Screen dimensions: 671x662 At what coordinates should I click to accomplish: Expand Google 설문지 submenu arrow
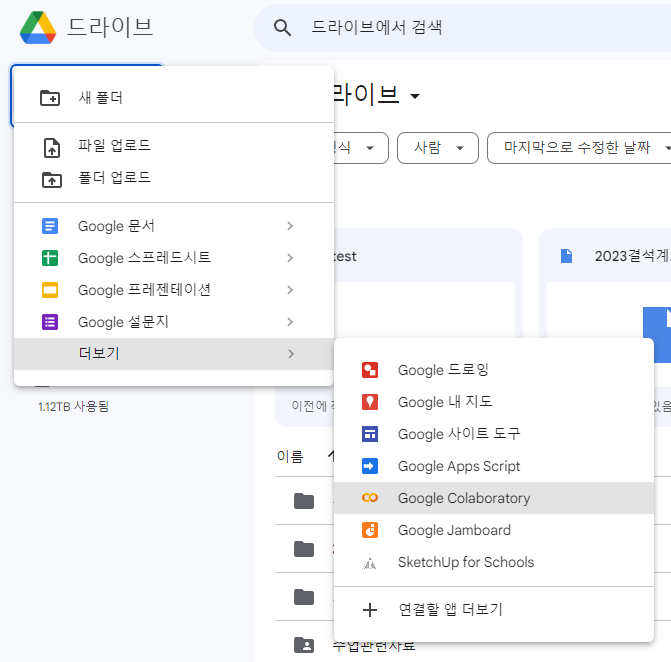point(290,322)
